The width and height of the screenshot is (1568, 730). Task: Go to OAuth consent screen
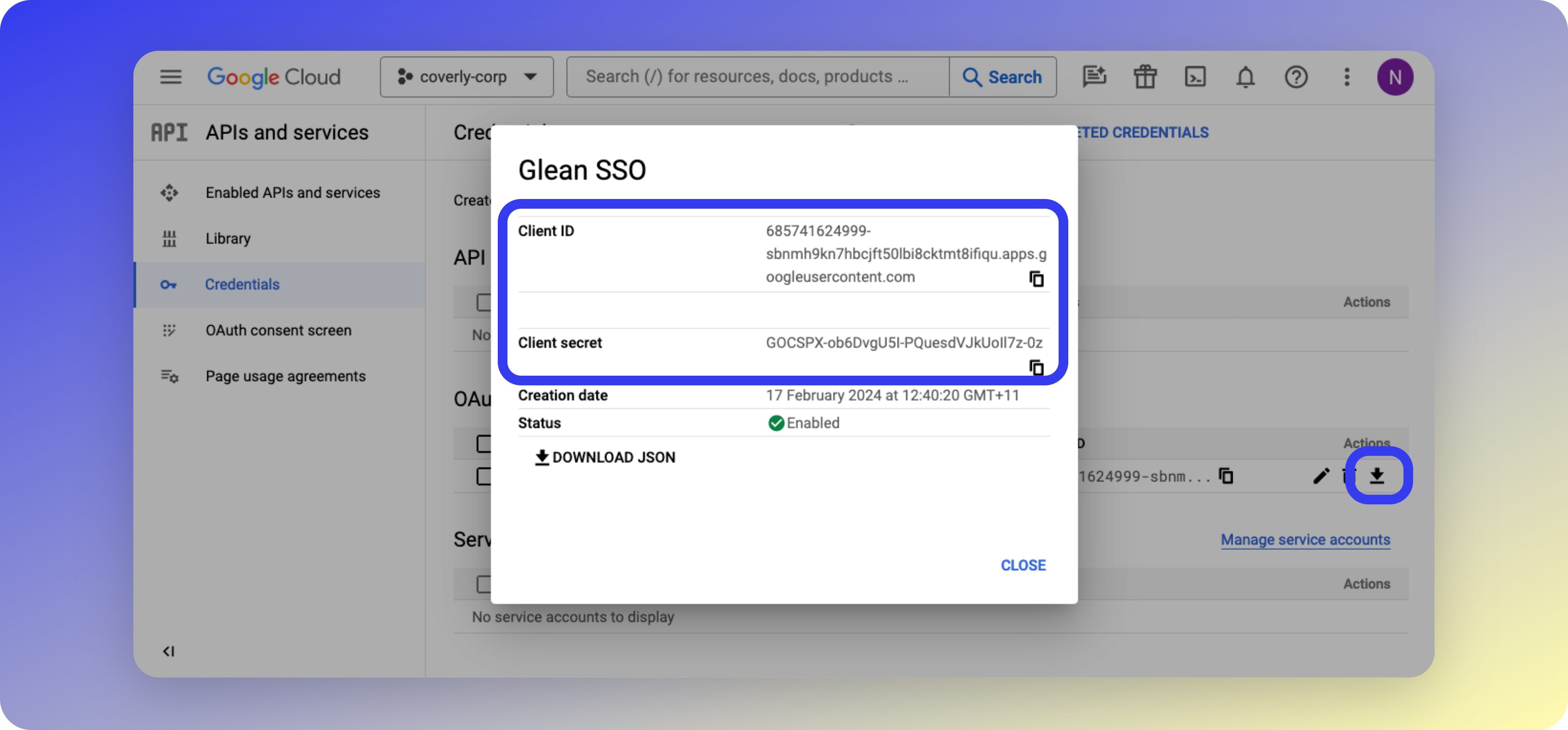coord(278,330)
